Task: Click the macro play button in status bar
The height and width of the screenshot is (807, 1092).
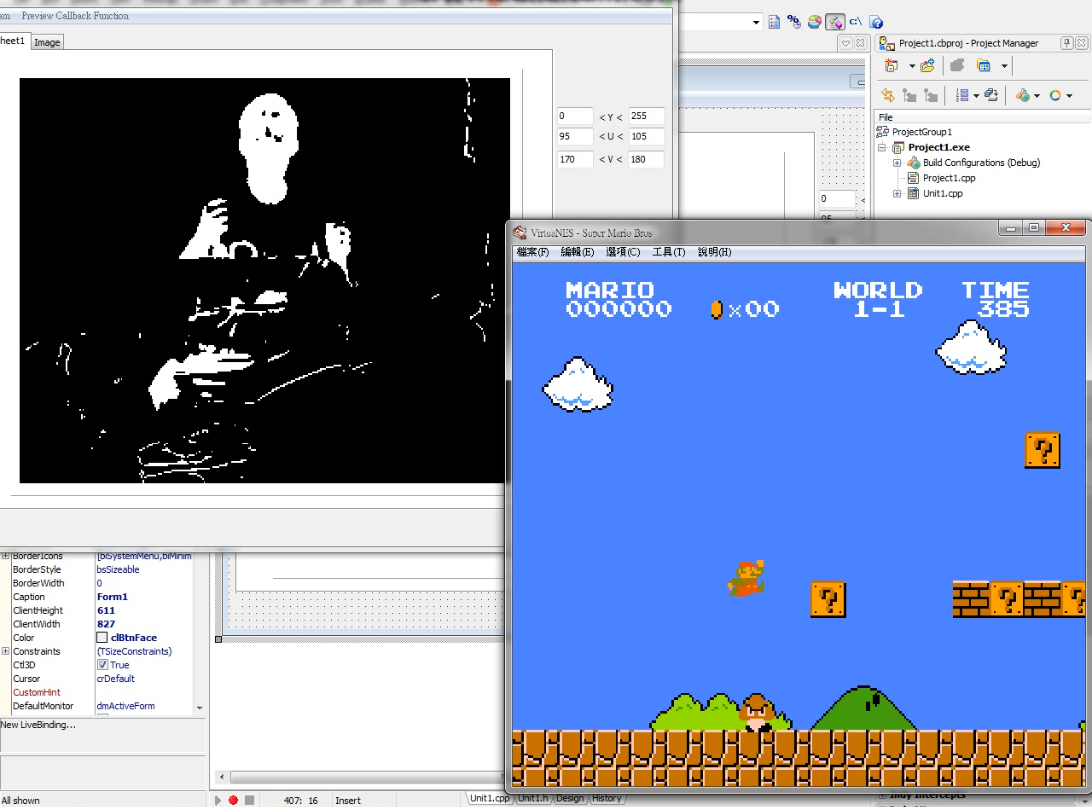Action: coord(218,800)
